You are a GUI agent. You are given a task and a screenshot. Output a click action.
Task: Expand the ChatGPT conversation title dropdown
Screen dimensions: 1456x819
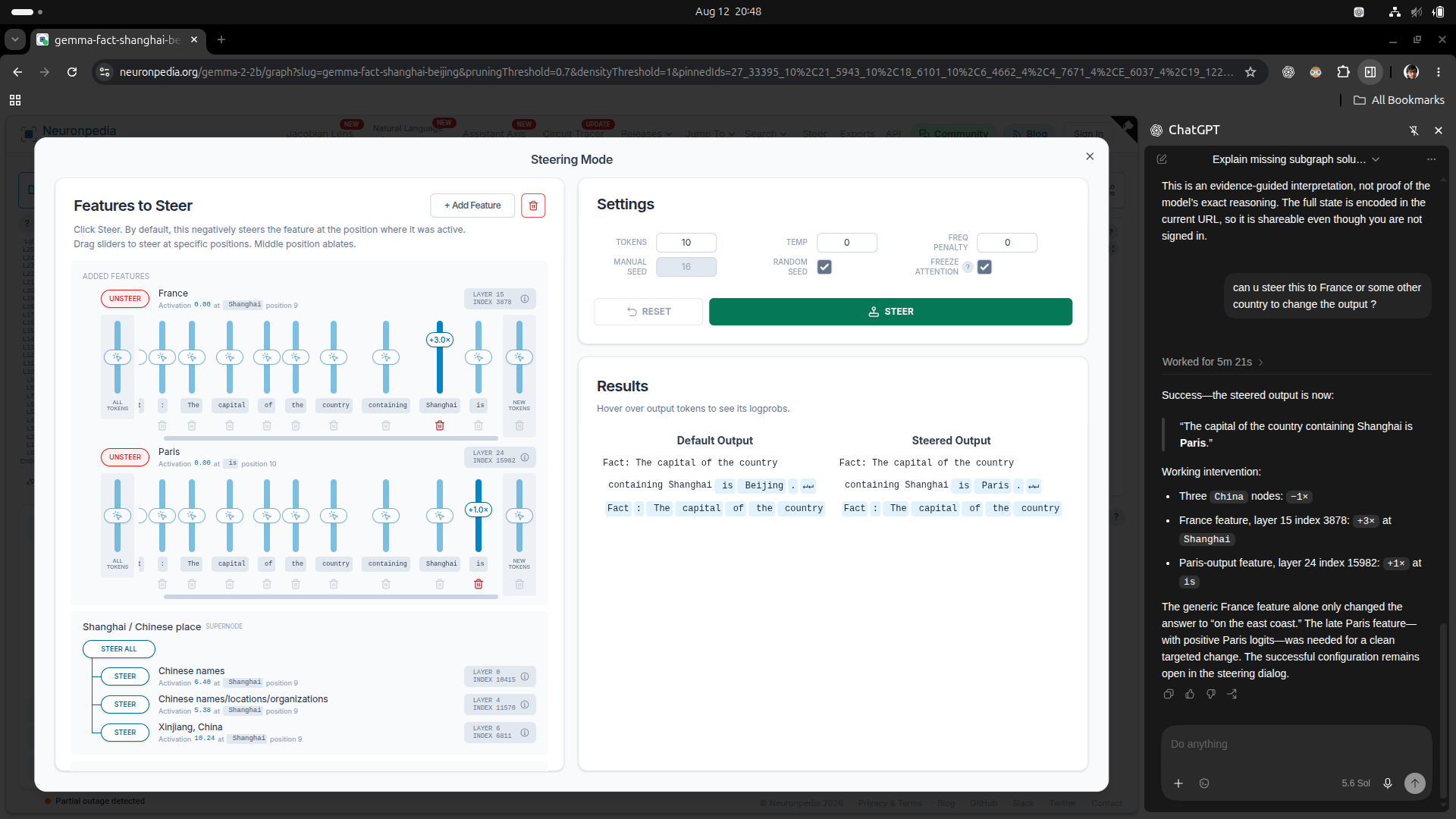(1376, 159)
